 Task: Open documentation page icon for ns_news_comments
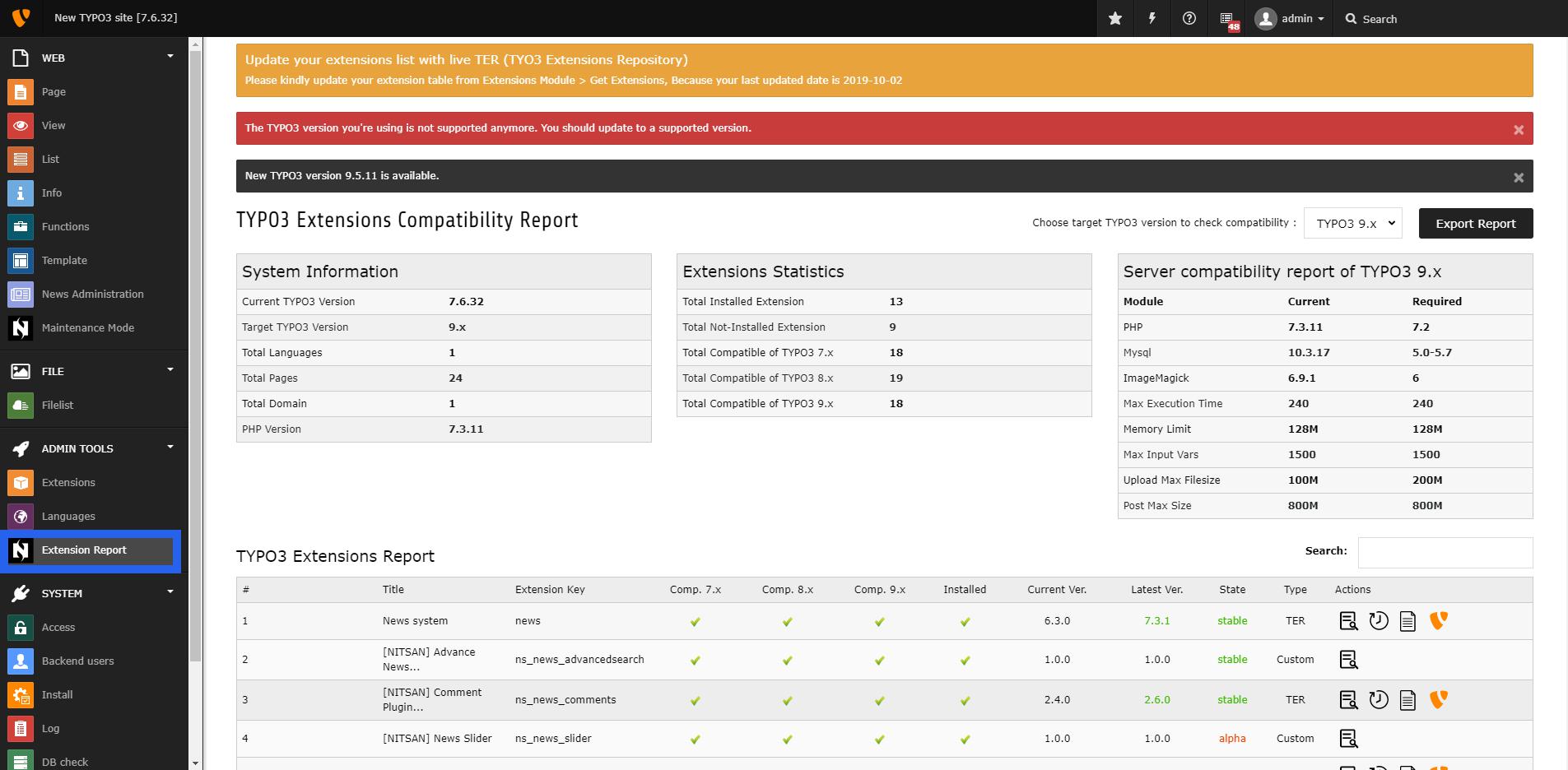(x=1407, y=700)
